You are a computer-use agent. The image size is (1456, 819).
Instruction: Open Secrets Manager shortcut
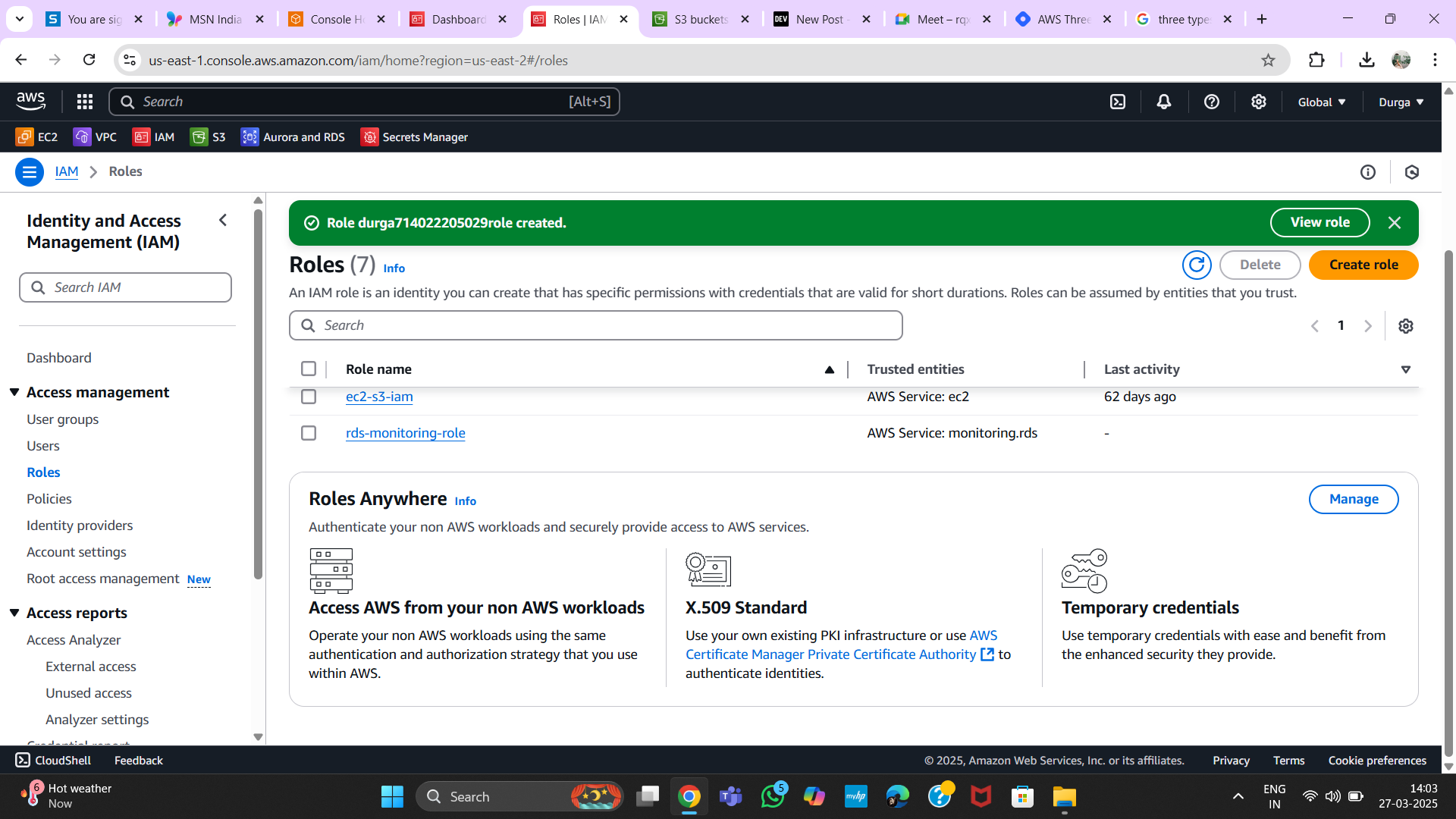click(414, 137)
